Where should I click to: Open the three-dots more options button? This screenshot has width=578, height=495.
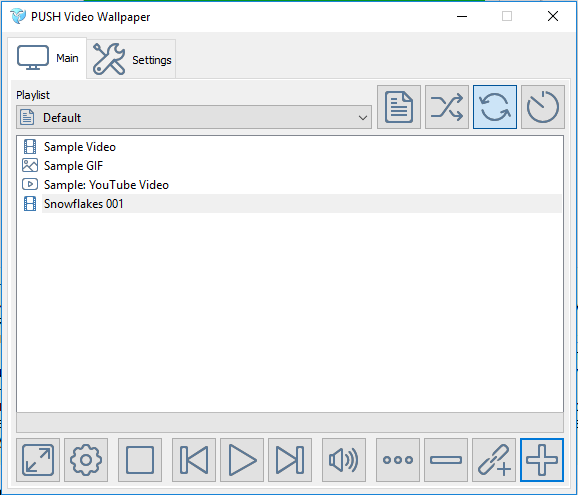coord(398,460)
